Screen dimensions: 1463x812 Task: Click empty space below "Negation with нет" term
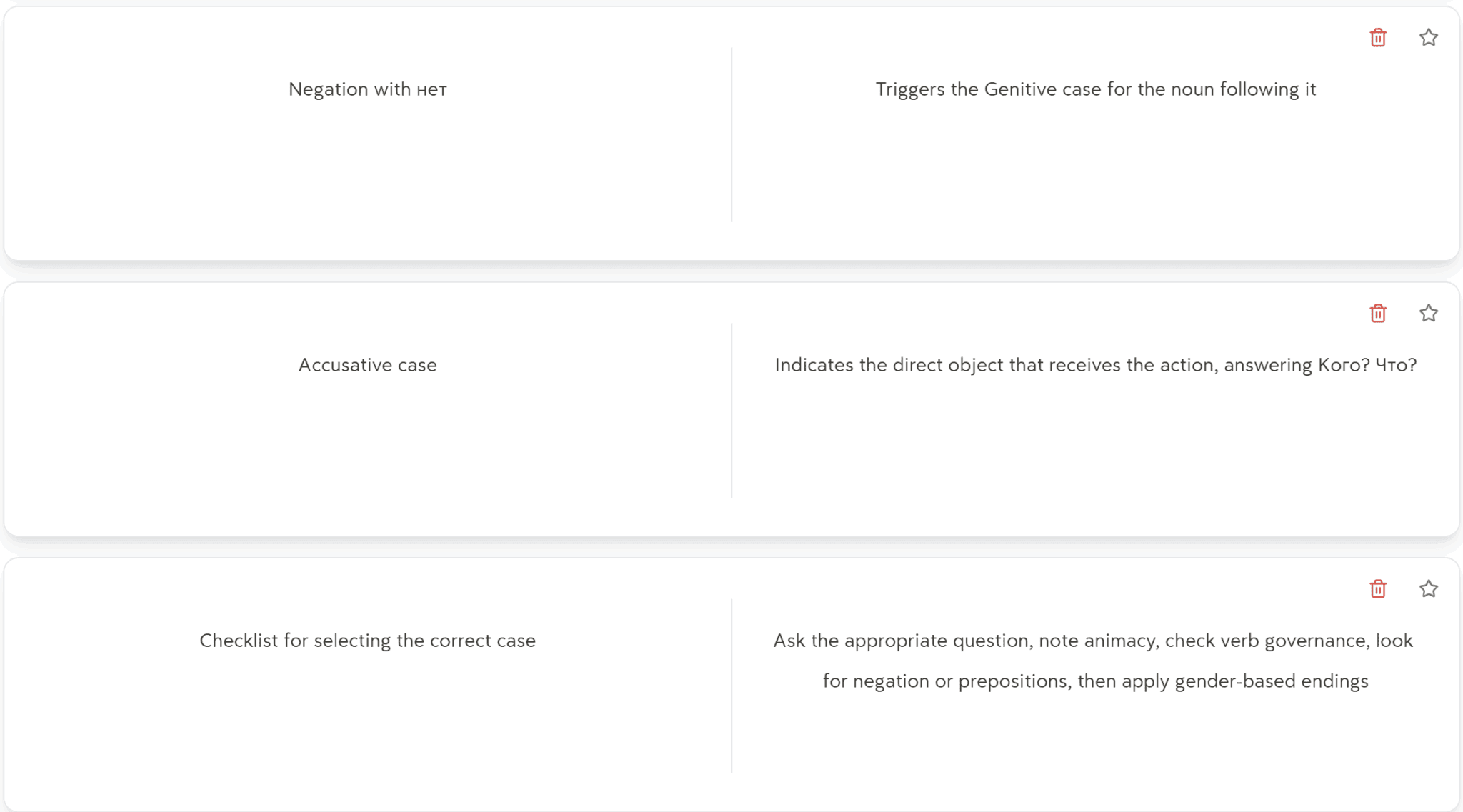(x=367, y=171)
